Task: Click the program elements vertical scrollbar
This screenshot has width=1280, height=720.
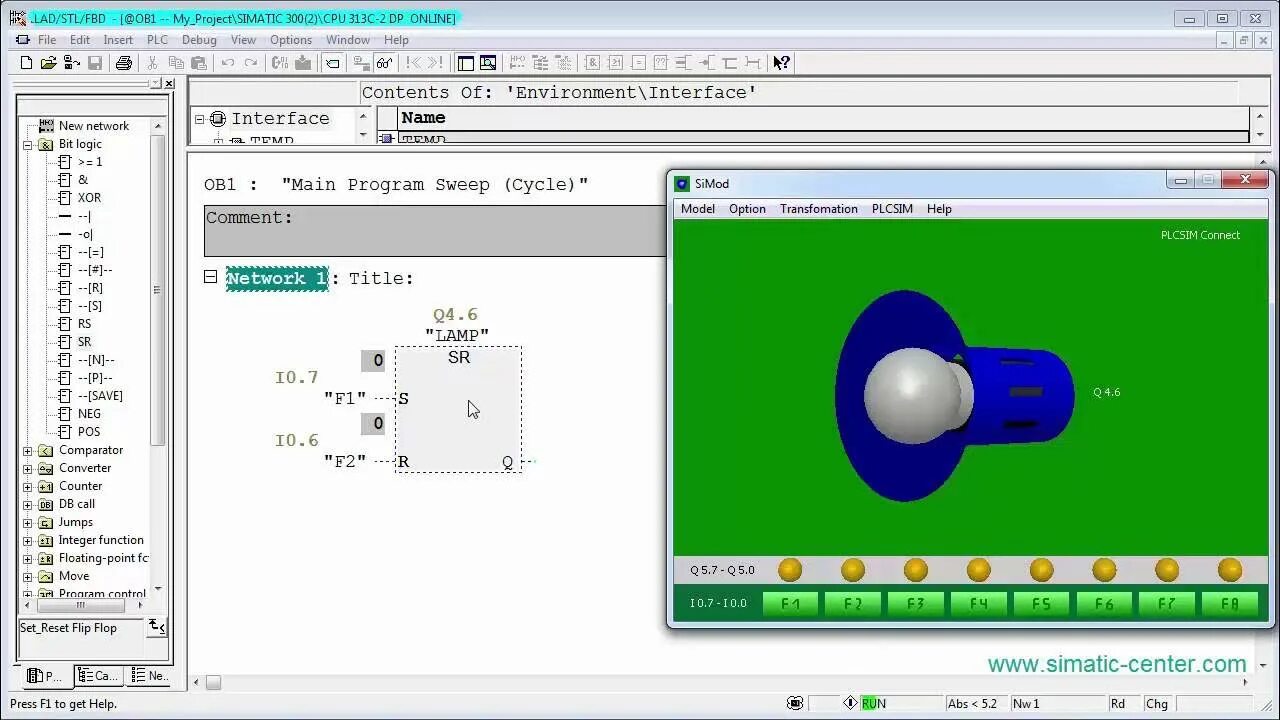Action: point(157,290)
